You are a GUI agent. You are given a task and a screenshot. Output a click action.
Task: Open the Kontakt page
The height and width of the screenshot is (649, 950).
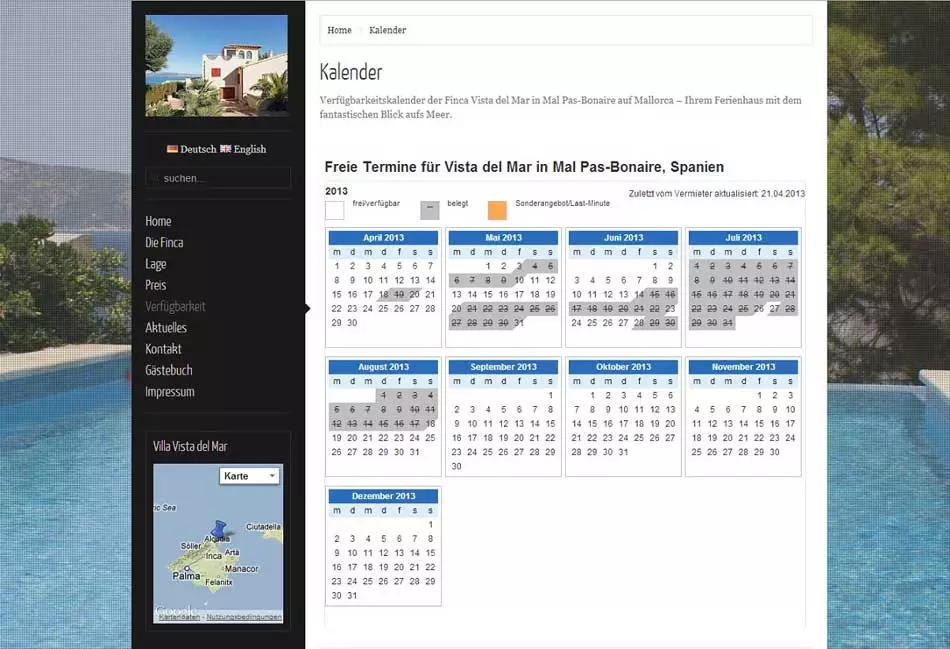coord(164,349)
